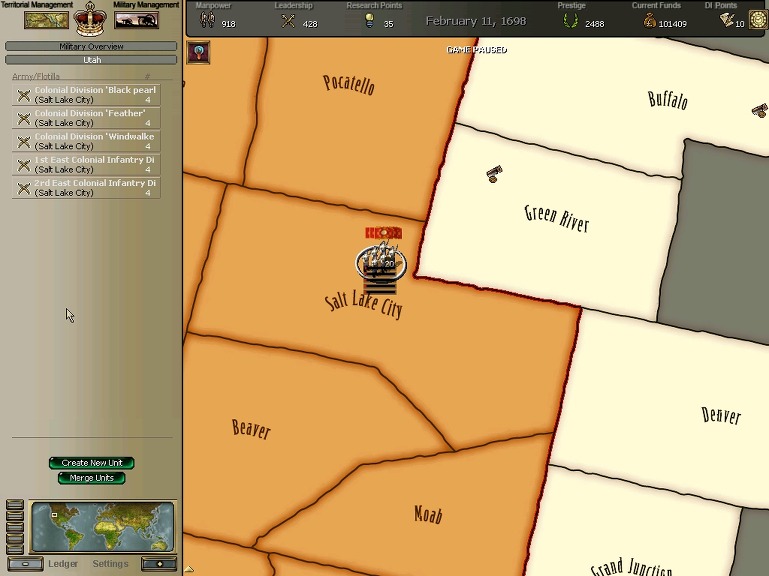Image resolution: width=769 pixels, height=576 pixels.
Task: Click the Research Points lightbulb icon
Action: (x=370, y=20)
